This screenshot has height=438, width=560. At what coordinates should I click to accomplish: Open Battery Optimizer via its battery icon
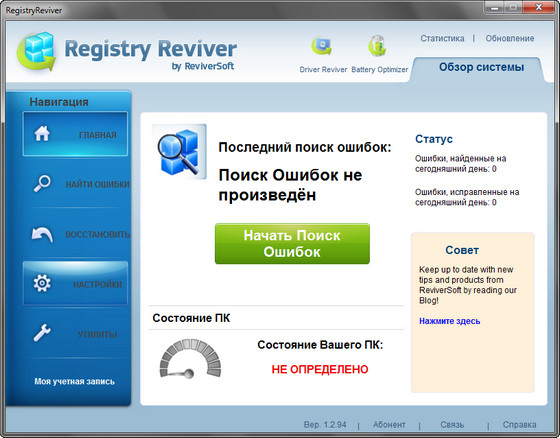click(x=378, y=46)
